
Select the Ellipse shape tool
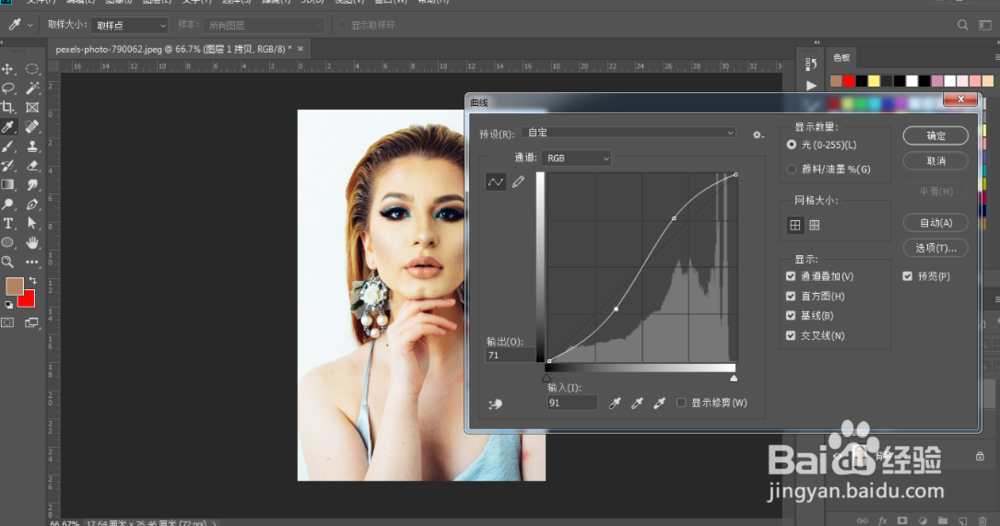[x=8, y=242]
